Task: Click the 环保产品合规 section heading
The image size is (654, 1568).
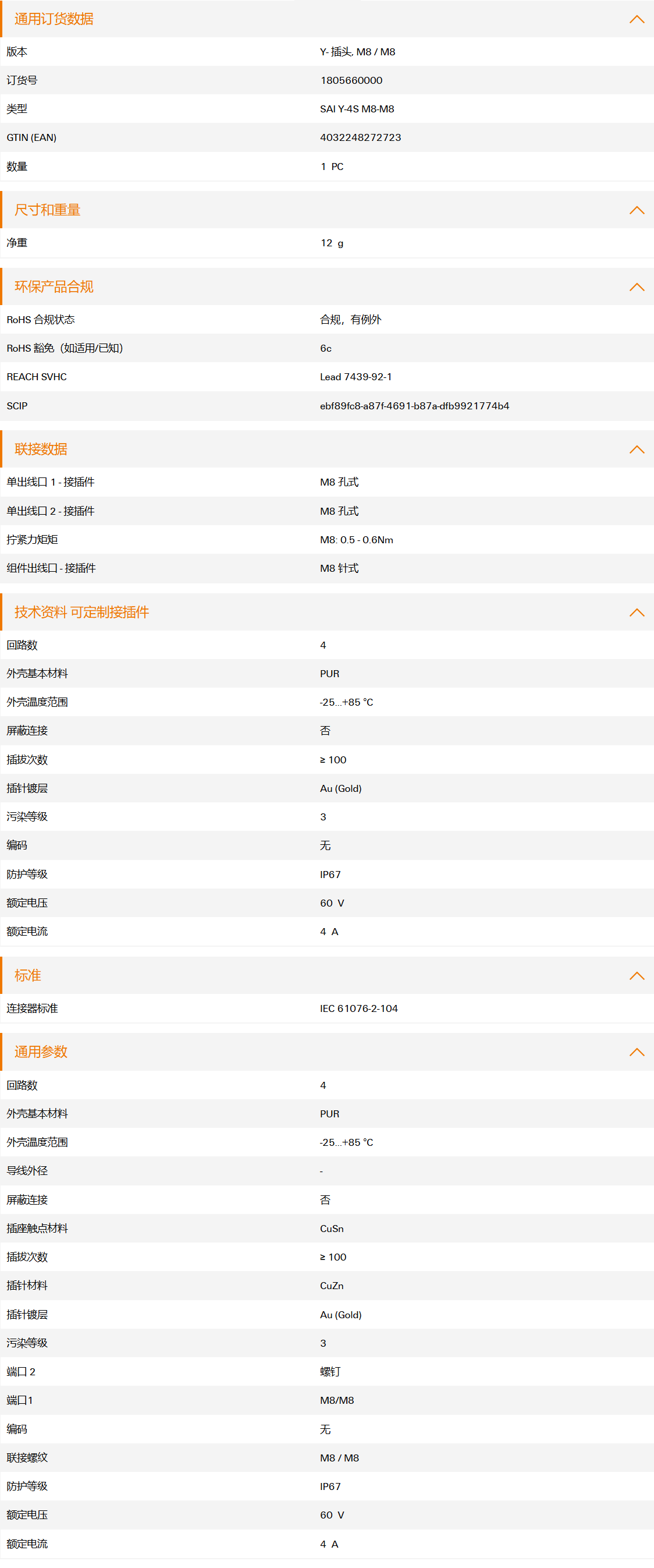Action: (x=54, y=286)
